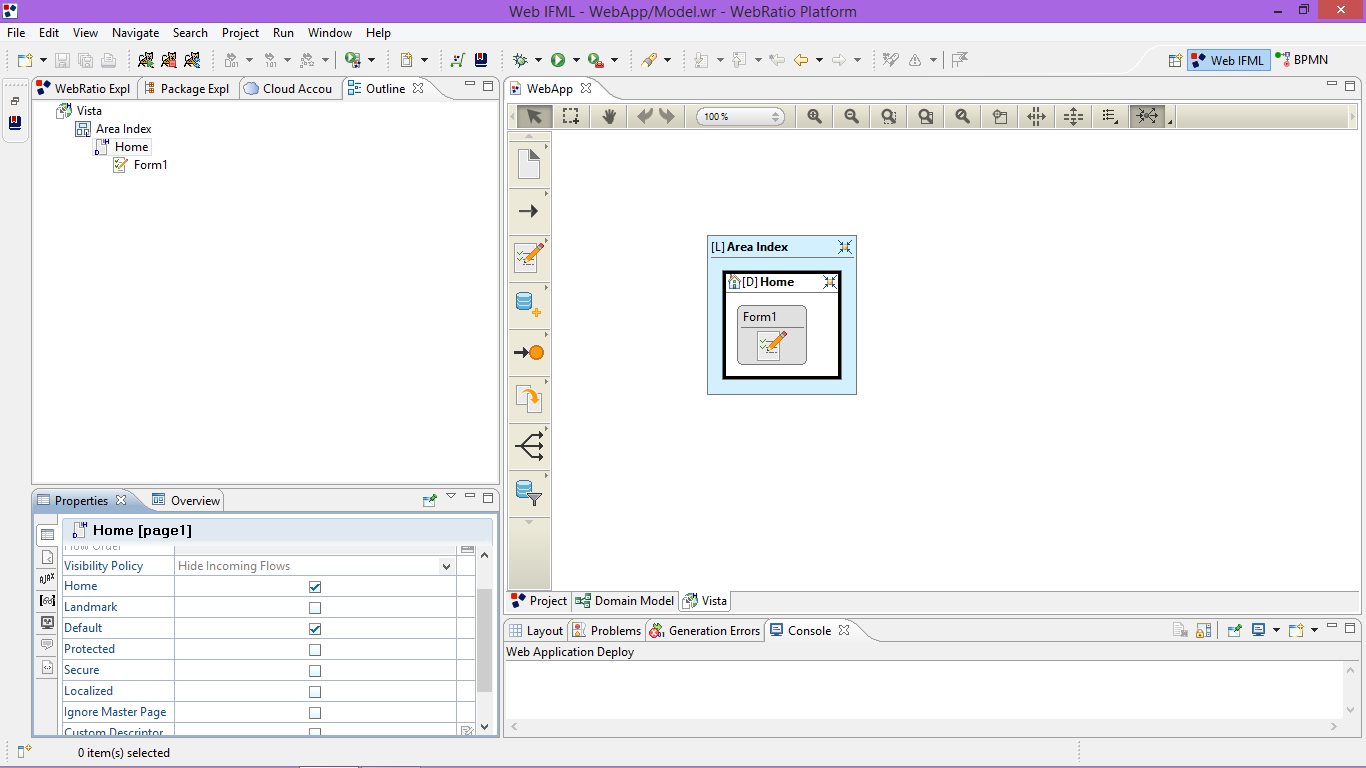Open Visibility Policy dropdown

pyautogui.click(x=446, y=566)
